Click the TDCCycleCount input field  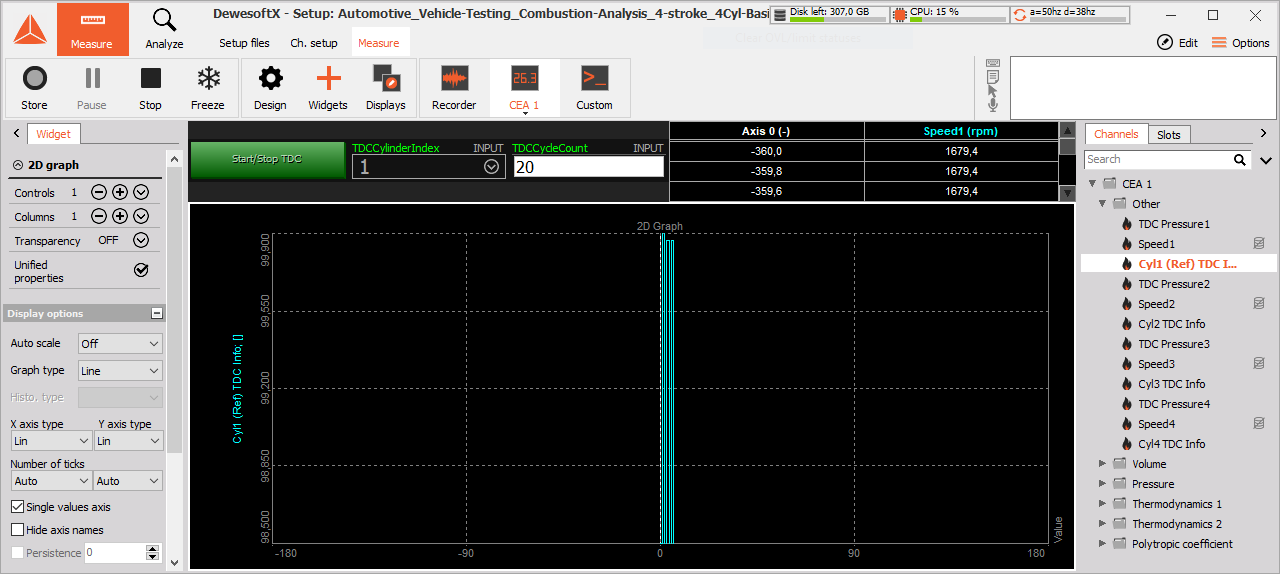[x=588, y=167]
